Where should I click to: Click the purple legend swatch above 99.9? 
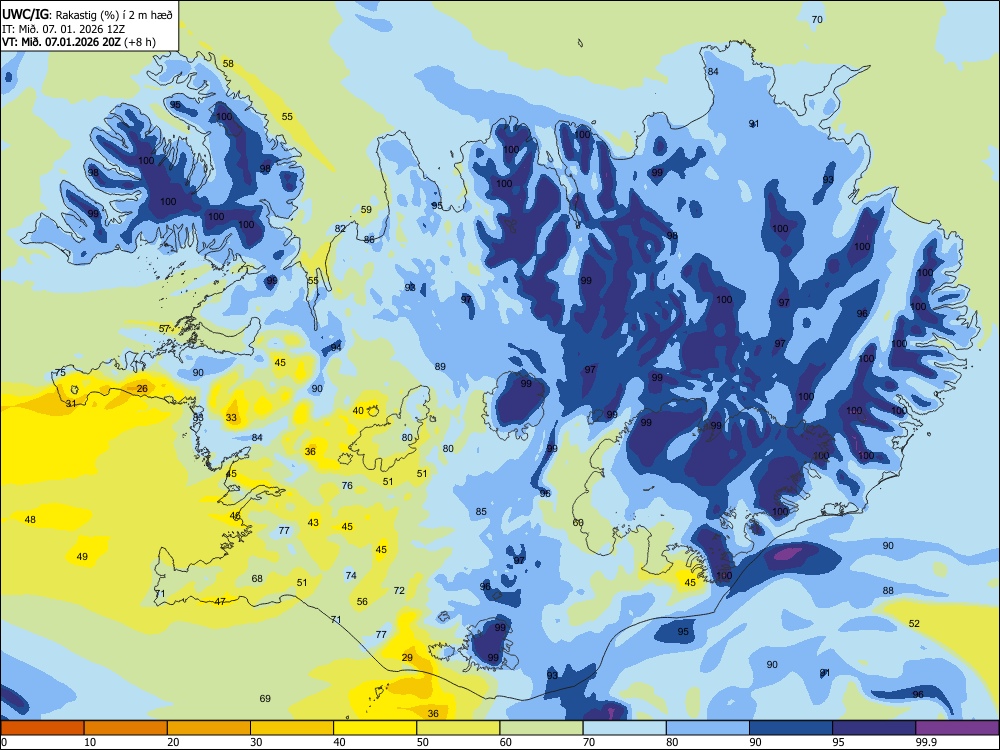pos(957,728)
